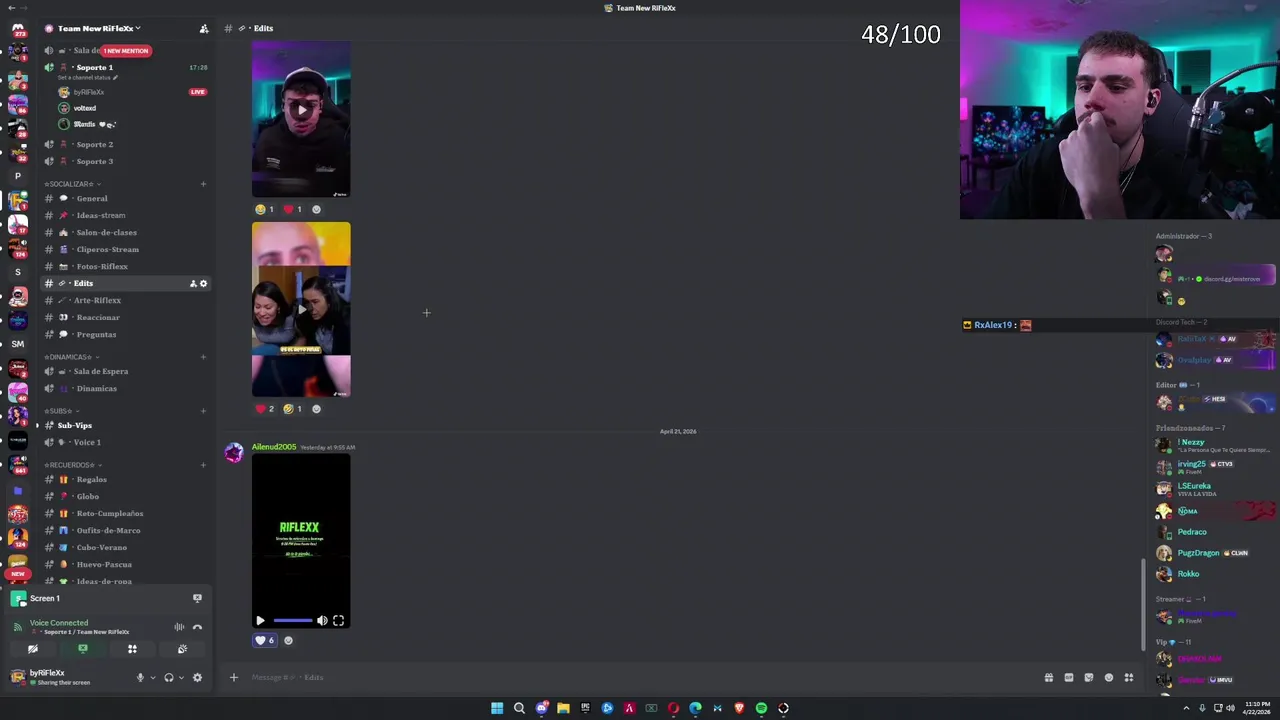This screenshot has width=1280, height=720.
Task: Open the Preguntas channel
Action: pyautogui.click(x=125, y=334)
